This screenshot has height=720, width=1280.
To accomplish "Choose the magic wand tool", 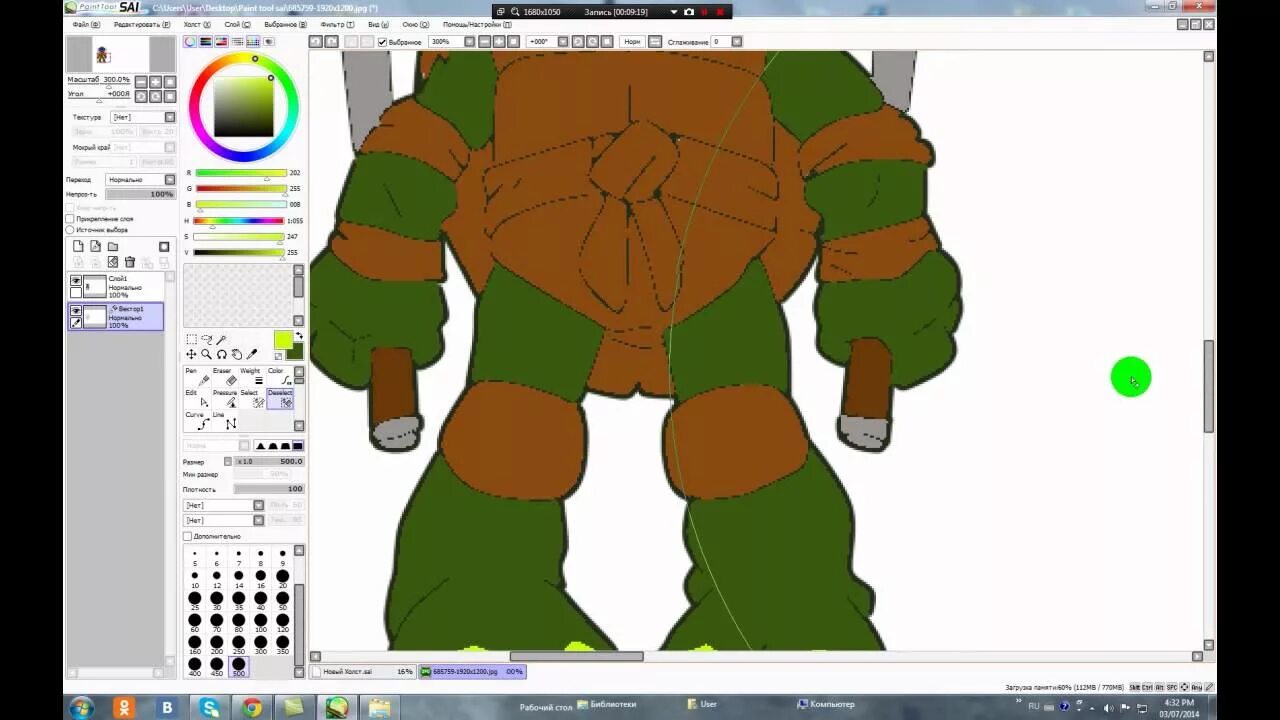I will click(x=221, y=340).
